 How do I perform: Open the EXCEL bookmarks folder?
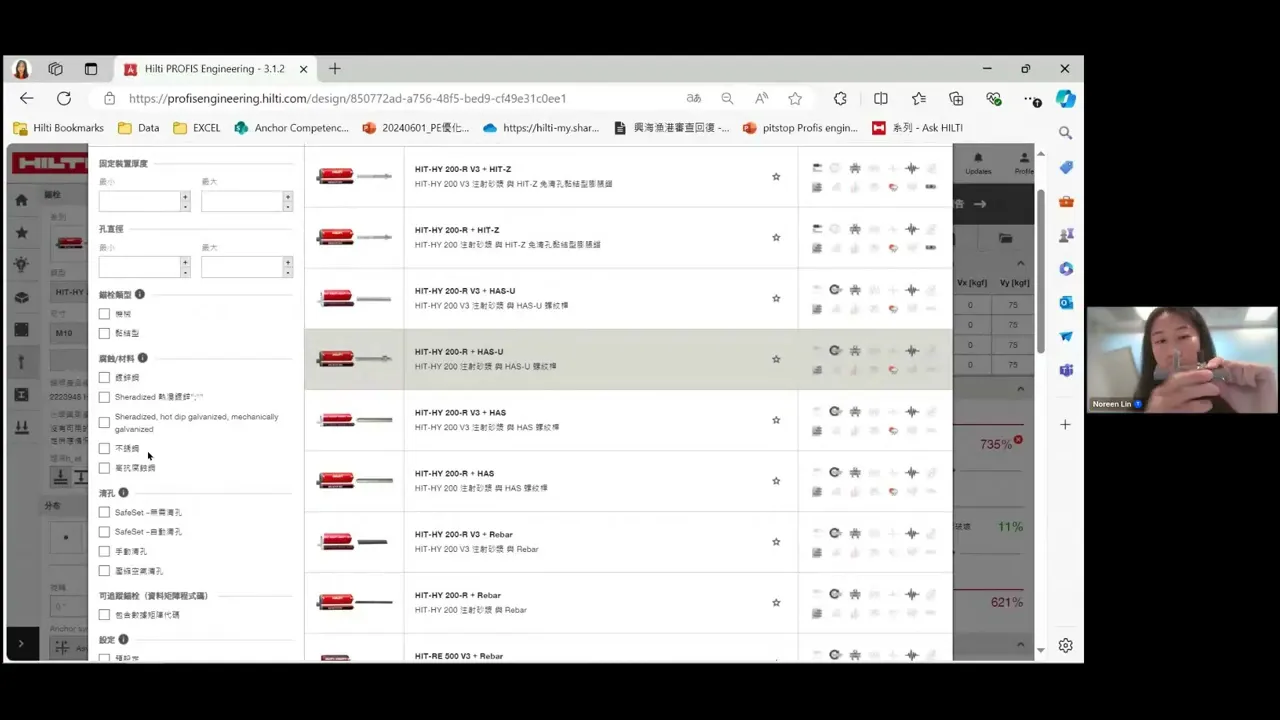(x=197, y=128)
